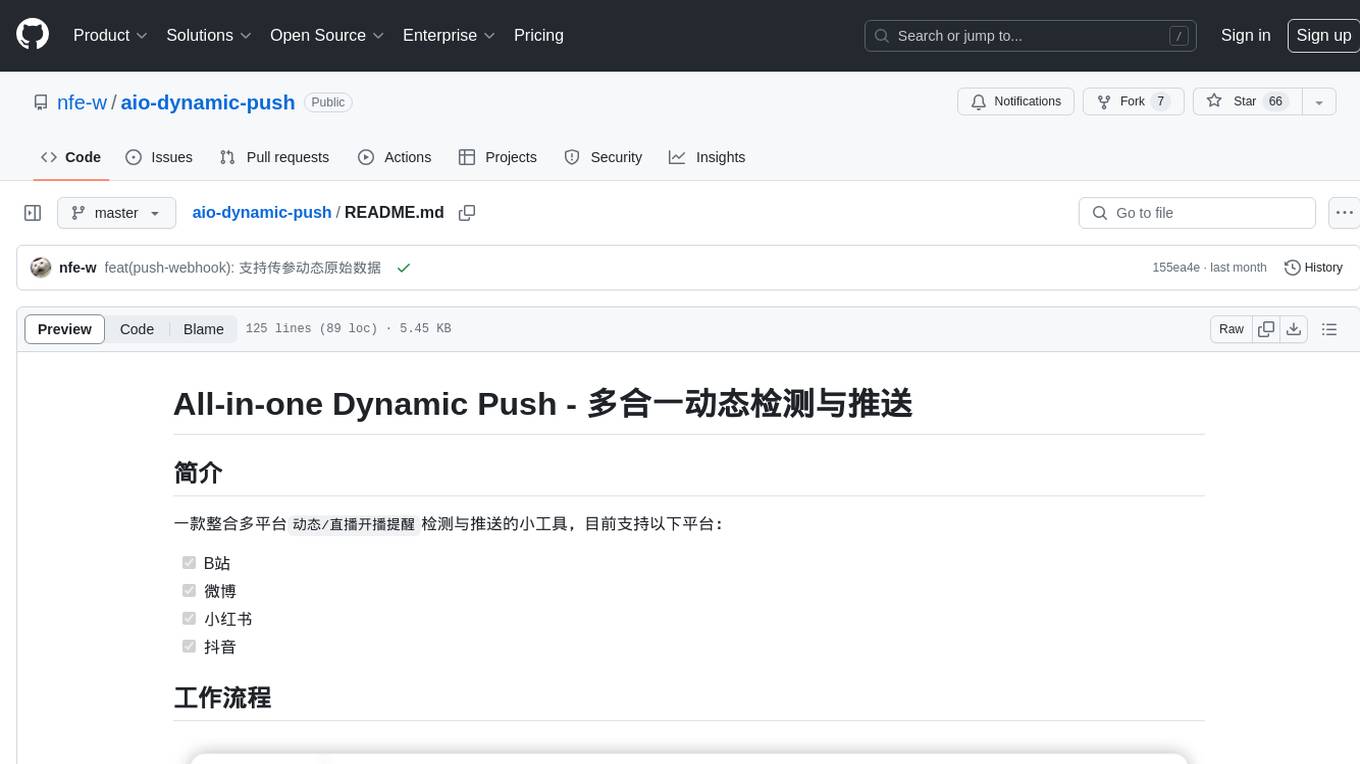Switch to the Issues tab
Screen dimensions: 1360x764
tap(159, 157)
